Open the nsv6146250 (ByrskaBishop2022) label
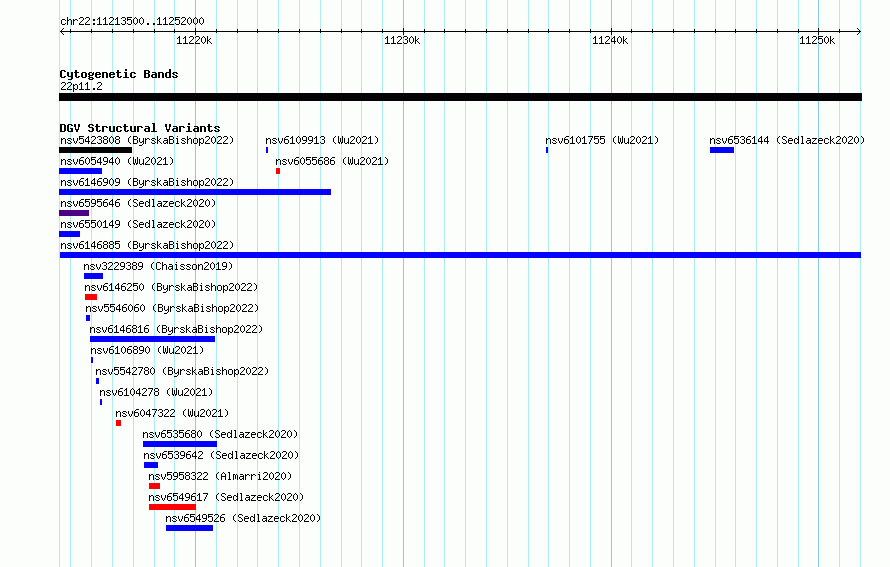 coord(171,287)
